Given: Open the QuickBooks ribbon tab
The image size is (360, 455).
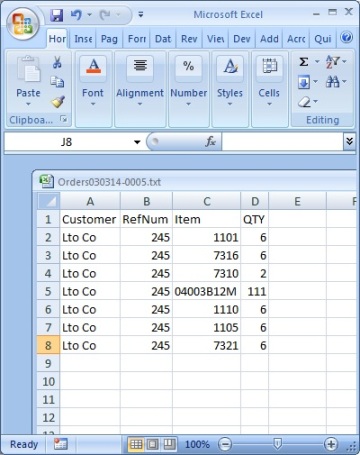Looking at the screenshot, I should (323, 39).
